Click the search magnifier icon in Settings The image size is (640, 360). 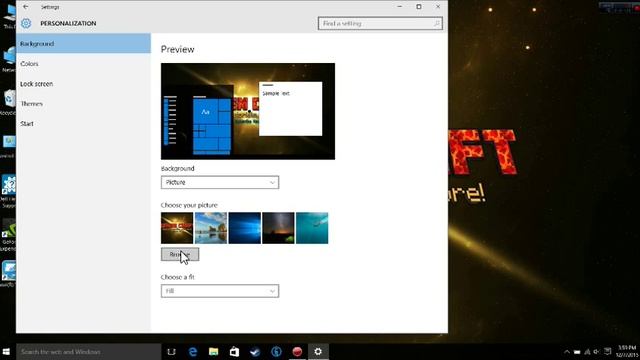pyautogui.click(x=436, y=24)
